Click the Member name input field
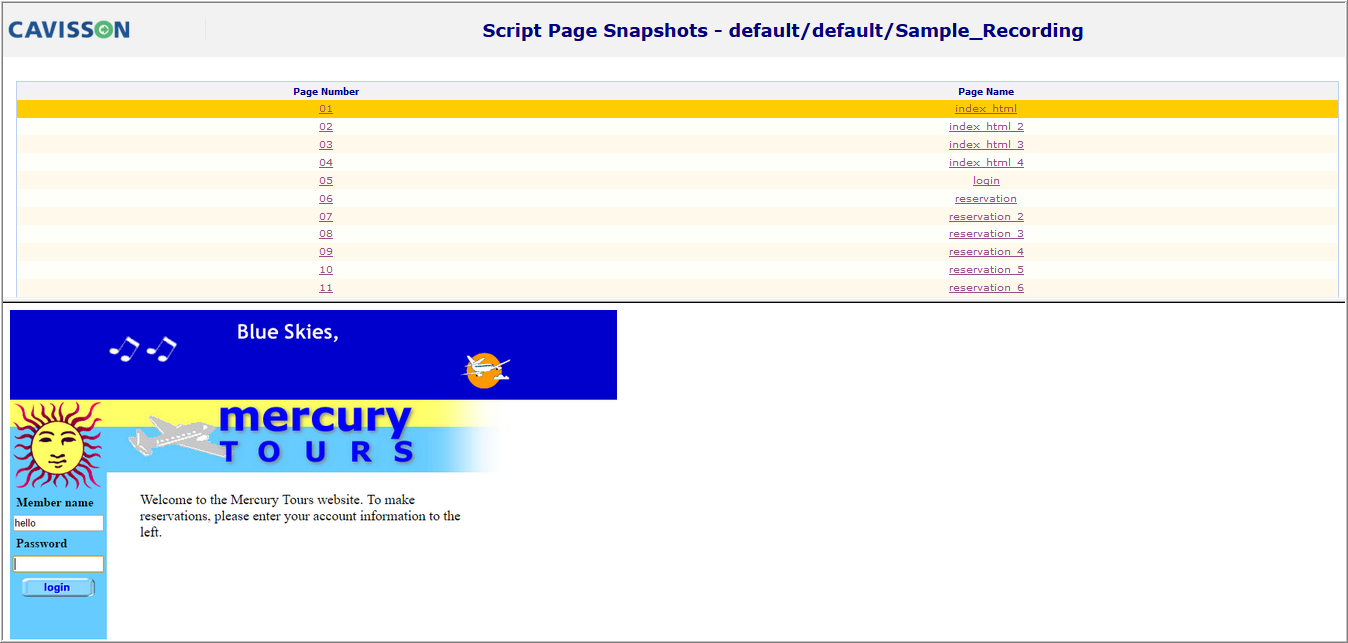 click(x=58, y=523)
